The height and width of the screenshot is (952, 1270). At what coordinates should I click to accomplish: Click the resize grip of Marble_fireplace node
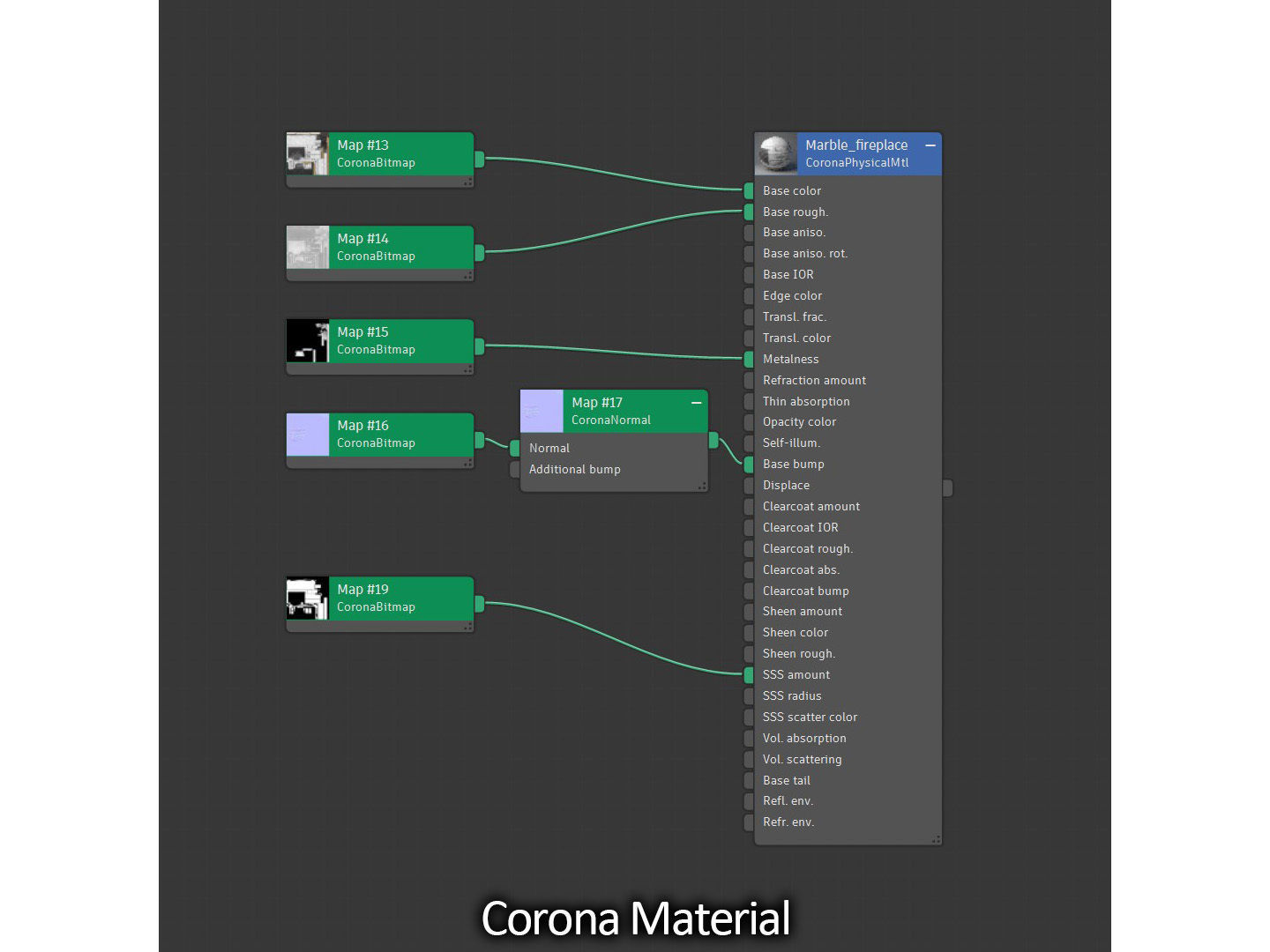(936, 839)
